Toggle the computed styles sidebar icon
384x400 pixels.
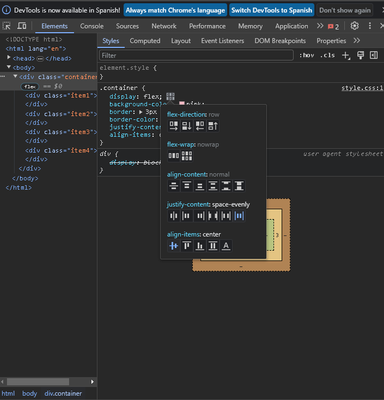point(374,55)
